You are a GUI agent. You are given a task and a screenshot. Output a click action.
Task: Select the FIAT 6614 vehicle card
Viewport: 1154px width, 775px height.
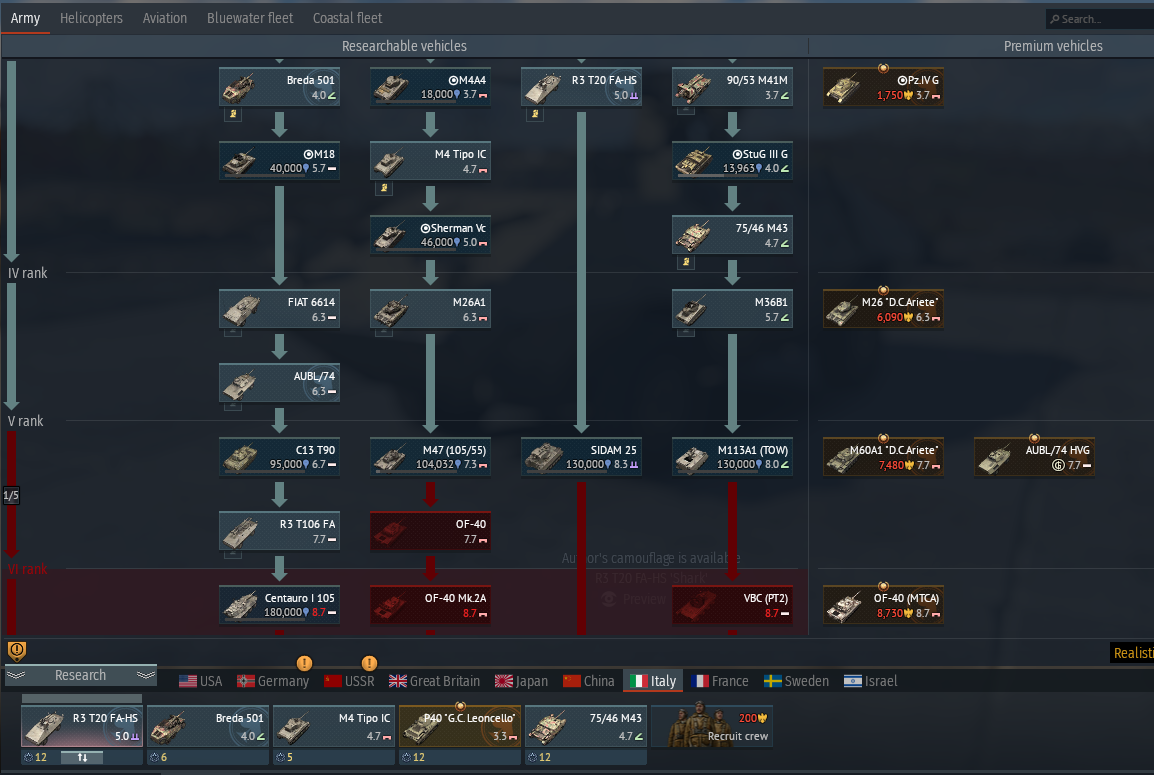[280, 309]
